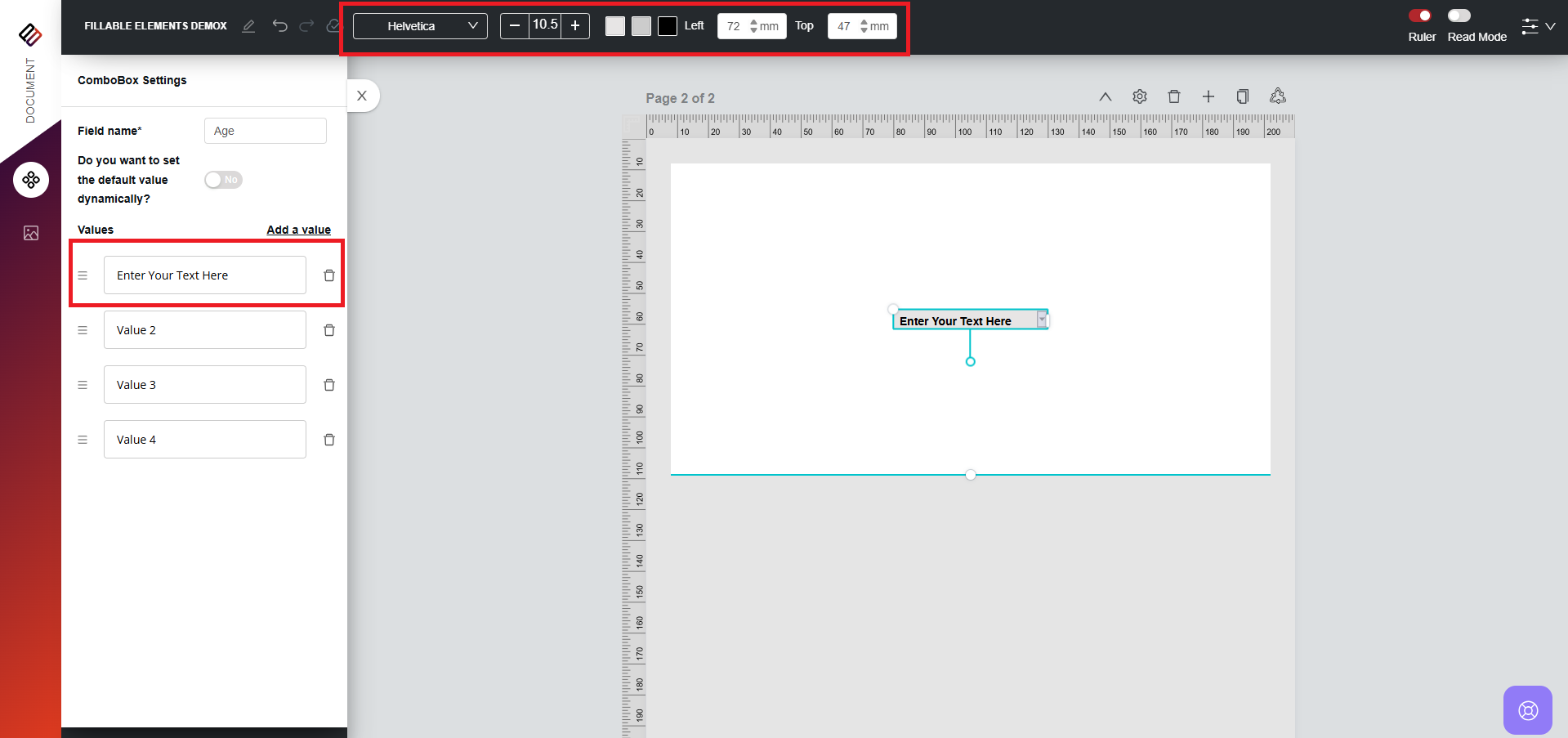Expand the settings sliders dropdown
1568x738 pixels.
1538,26
